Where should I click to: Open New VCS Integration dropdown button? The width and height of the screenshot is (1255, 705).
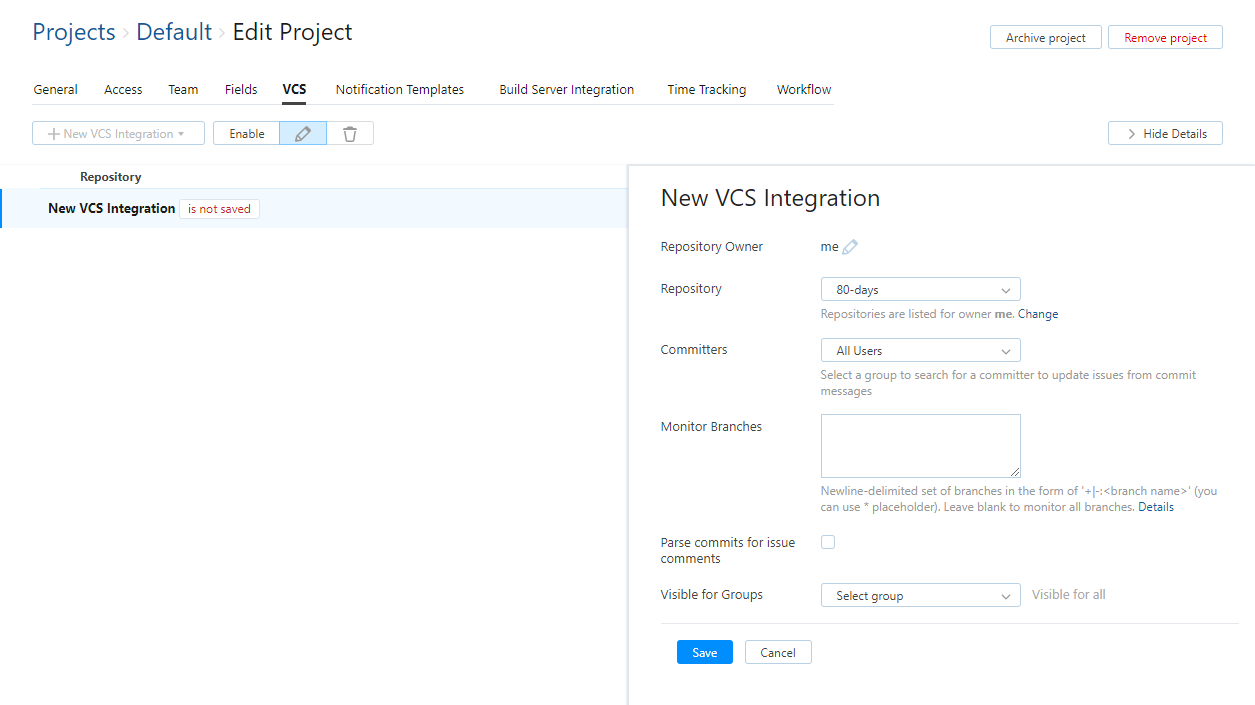(x=118, y=134)
